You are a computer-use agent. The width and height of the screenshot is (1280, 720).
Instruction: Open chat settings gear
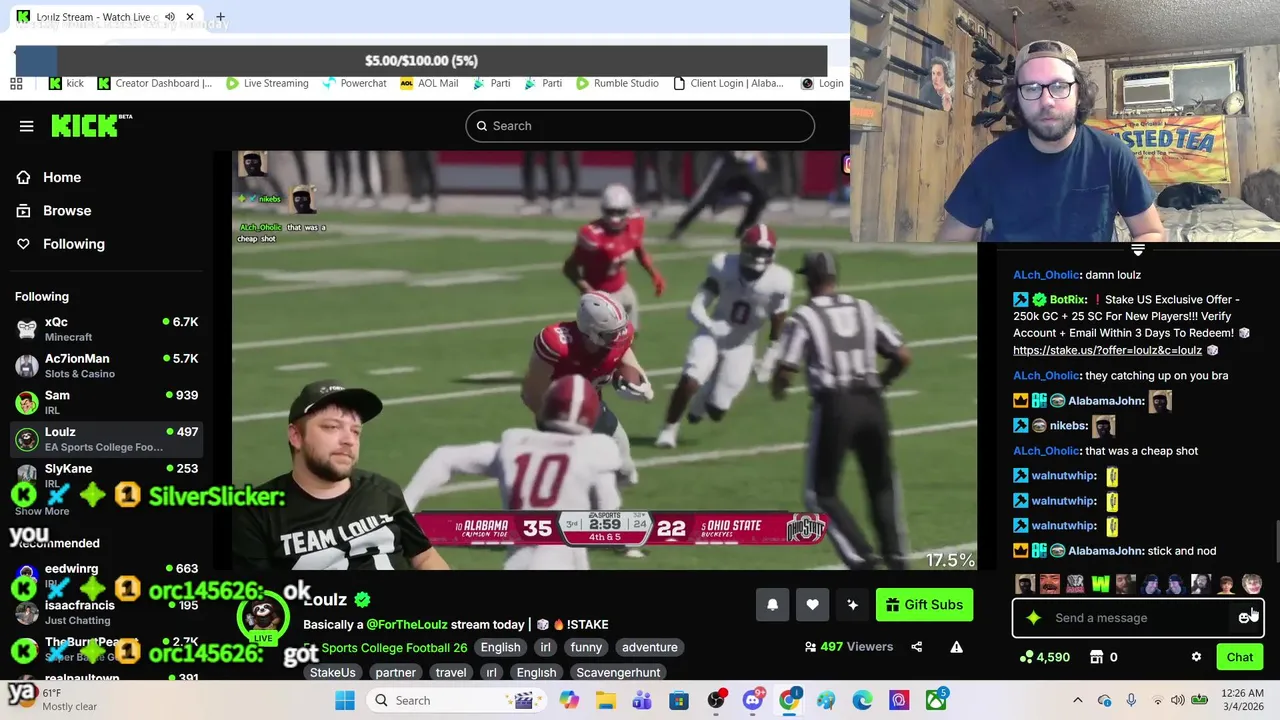pos(1196,657)
